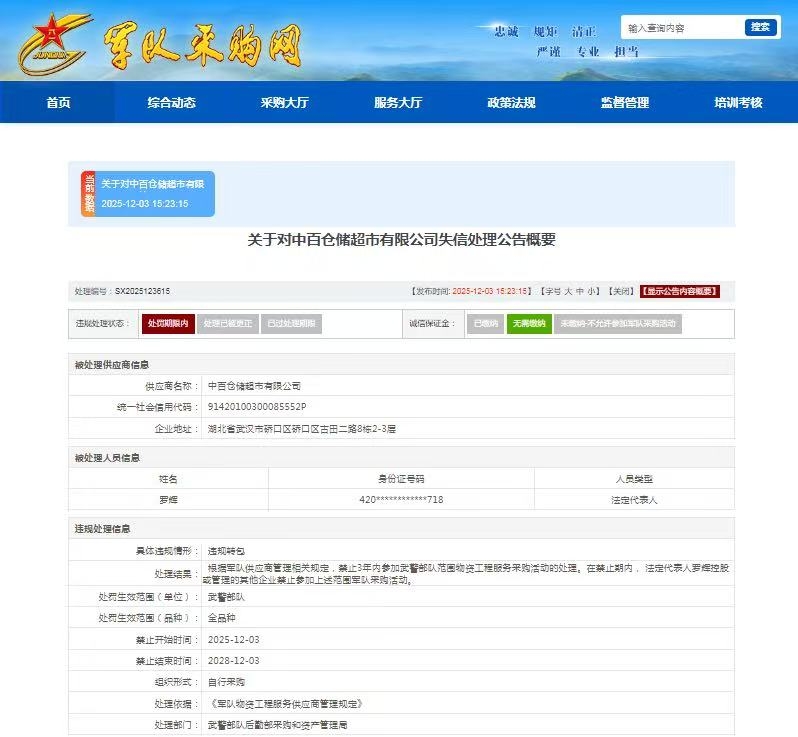Click the announcement title 关于对中百仓储超市有限公司失信处理公告概要
Screen dimensions: 798x737
(402, 240)
